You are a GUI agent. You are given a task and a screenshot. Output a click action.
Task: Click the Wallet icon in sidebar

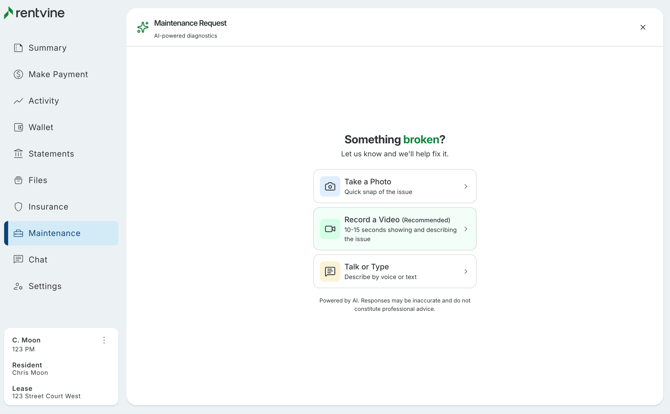18,128
